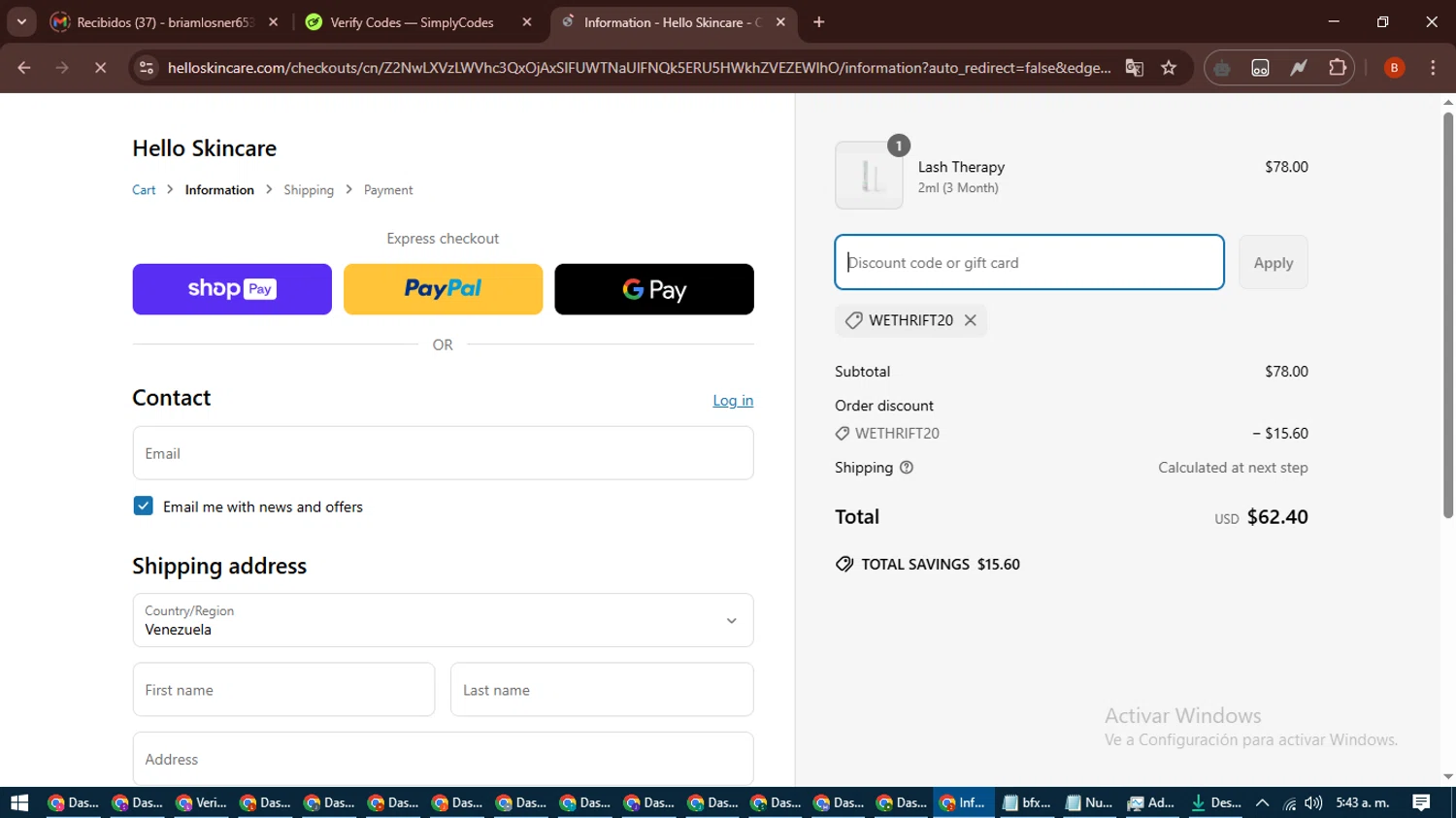Open the Chrome profile avatar B
Screen dimensions: 1456x818
1394,68
